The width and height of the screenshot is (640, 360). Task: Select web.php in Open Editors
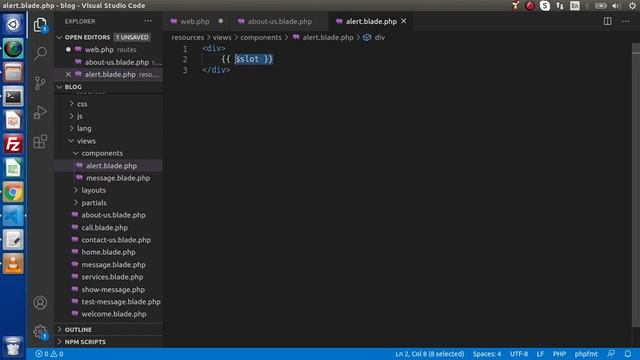(x=109, y=49)
